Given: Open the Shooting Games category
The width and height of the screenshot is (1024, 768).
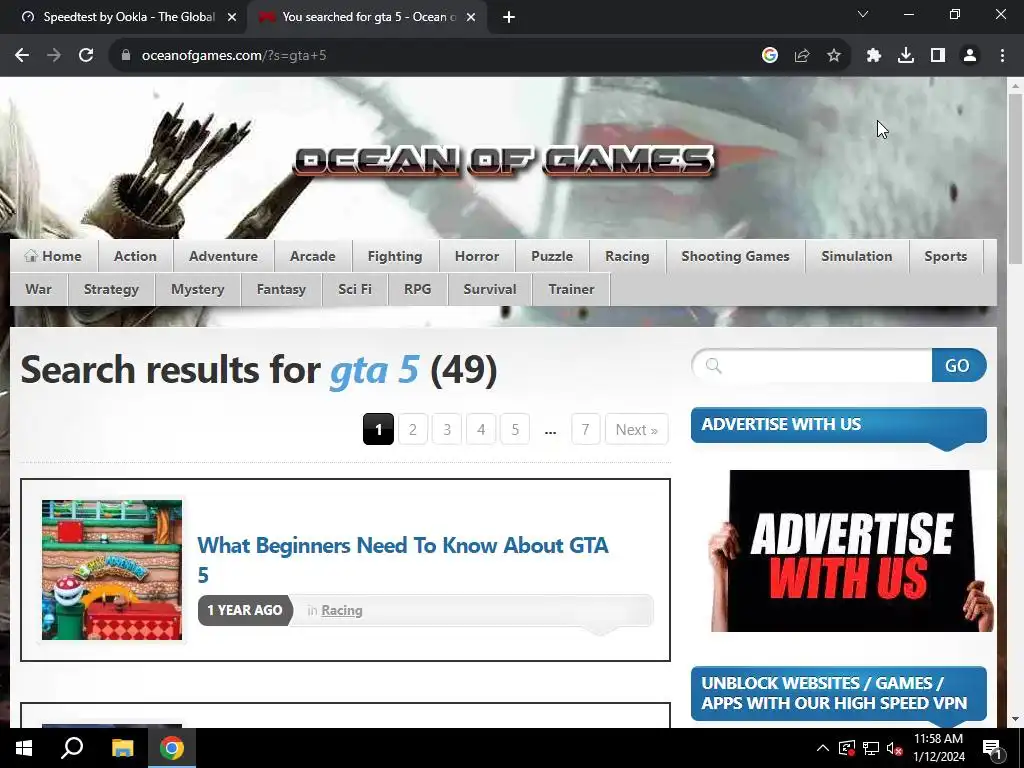Looking at the screenshot, I should (x=735, y=256).
